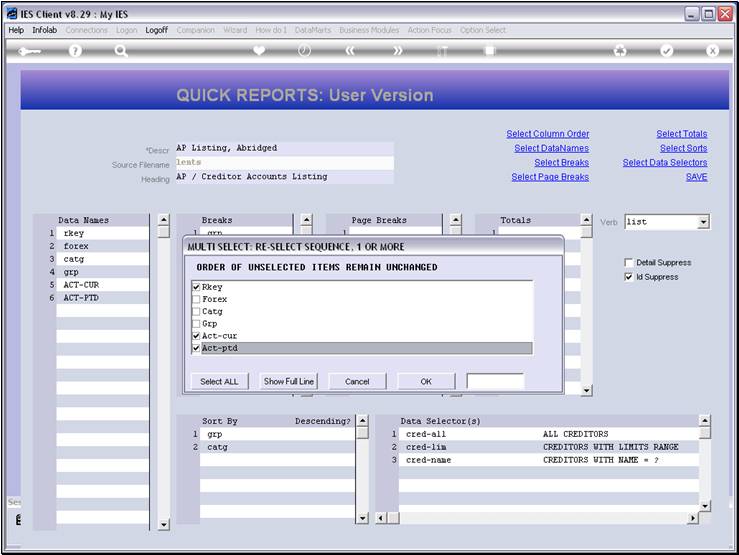Open the Help menu
This screenshot has height=555, width=739.
click(x=16, y=30)
